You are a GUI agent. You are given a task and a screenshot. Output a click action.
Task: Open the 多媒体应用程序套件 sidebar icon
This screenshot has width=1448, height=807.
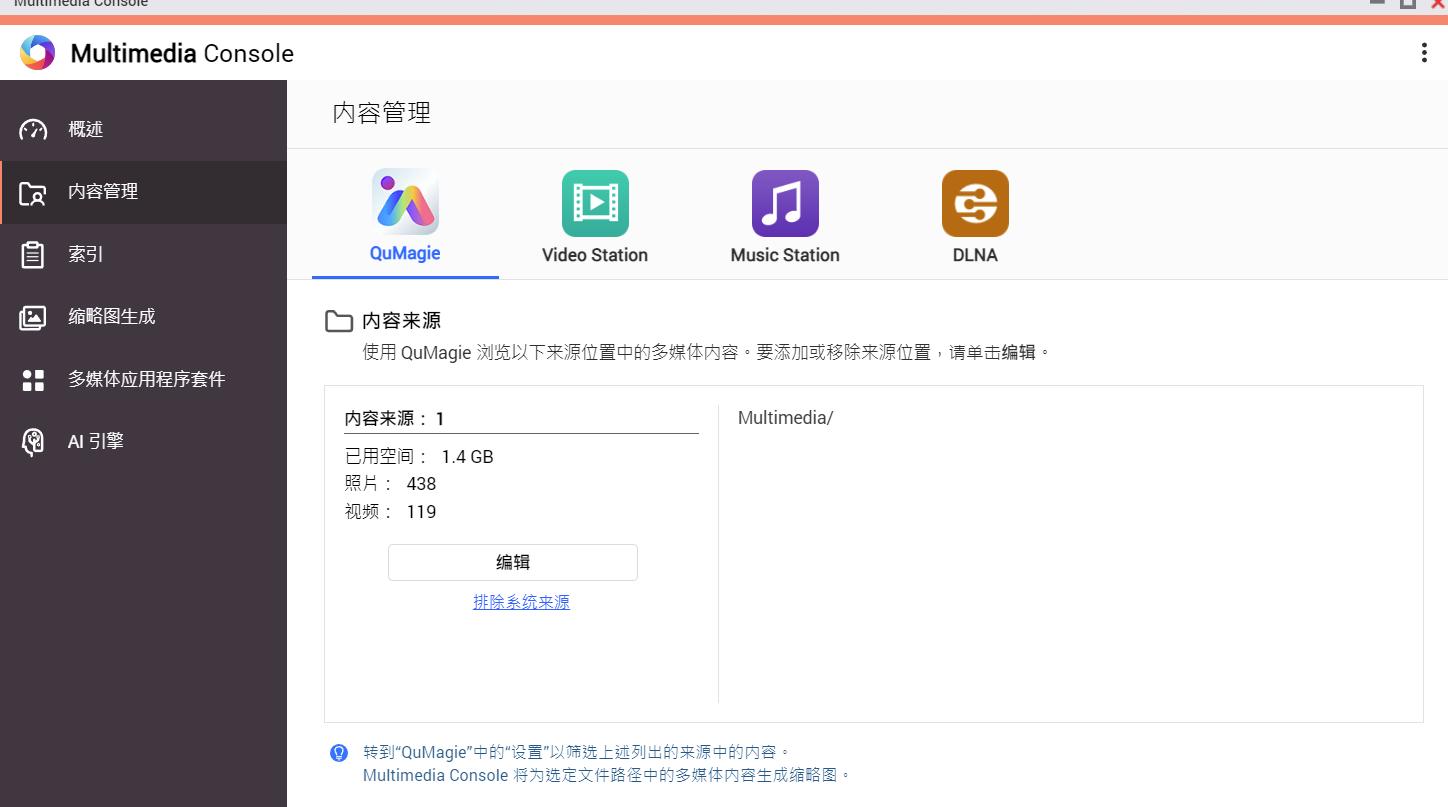(33, 379)
